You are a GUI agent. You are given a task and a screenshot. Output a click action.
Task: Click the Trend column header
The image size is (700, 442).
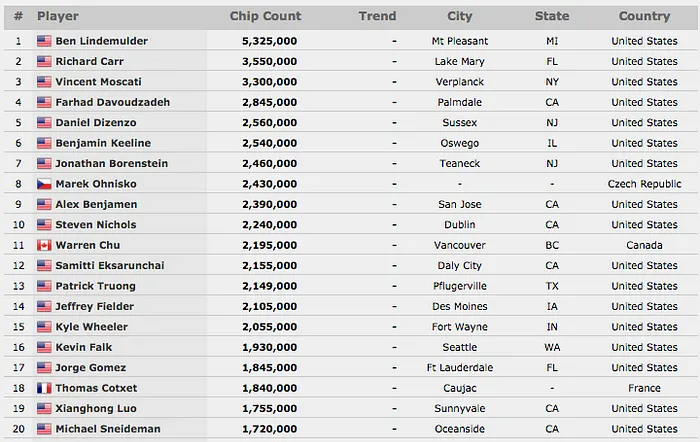tap(377, 16)
